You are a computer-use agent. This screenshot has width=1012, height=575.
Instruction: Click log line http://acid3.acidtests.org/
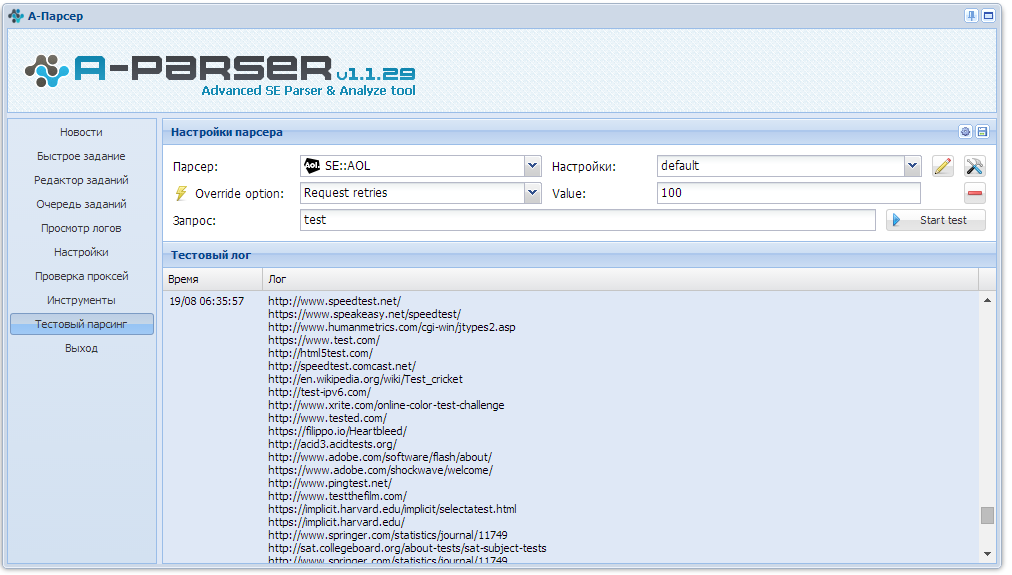coord(332,444)
